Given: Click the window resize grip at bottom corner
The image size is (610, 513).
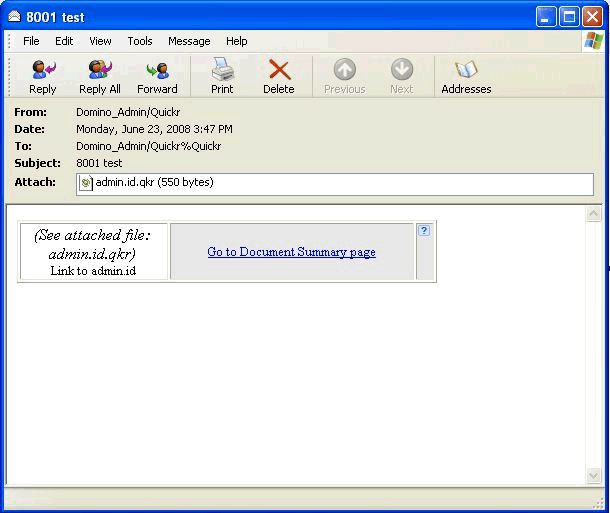Looking at the screenshot, I should click(598, 503).
